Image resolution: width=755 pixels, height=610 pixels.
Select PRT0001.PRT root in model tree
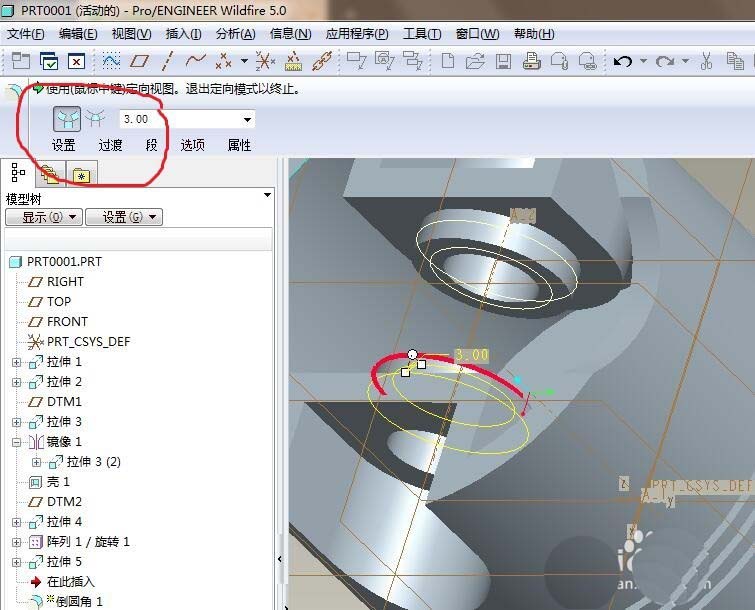pyautogui.click(x=56, y=262)
